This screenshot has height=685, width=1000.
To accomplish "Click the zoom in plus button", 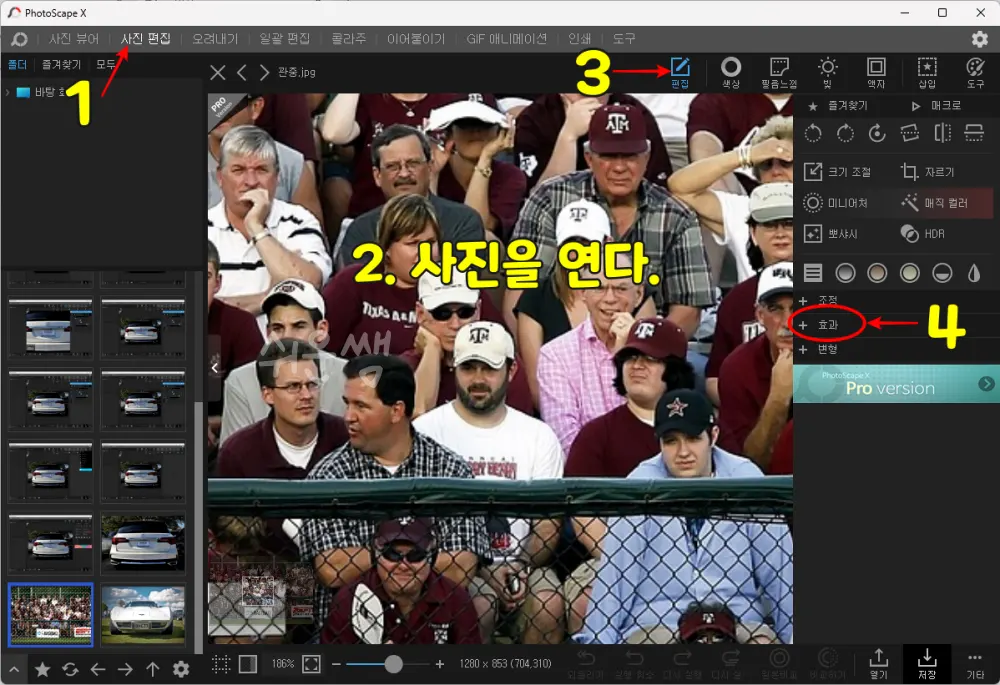I will (439, 664).
